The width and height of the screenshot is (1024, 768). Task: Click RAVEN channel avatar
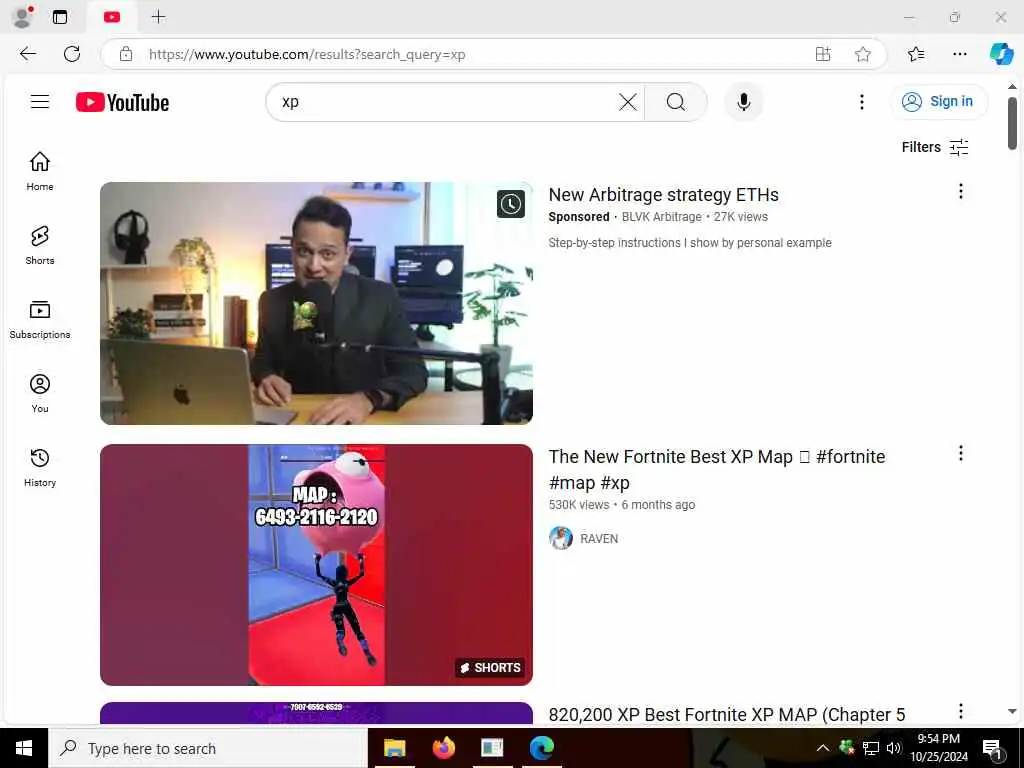[x=560, y=538]
